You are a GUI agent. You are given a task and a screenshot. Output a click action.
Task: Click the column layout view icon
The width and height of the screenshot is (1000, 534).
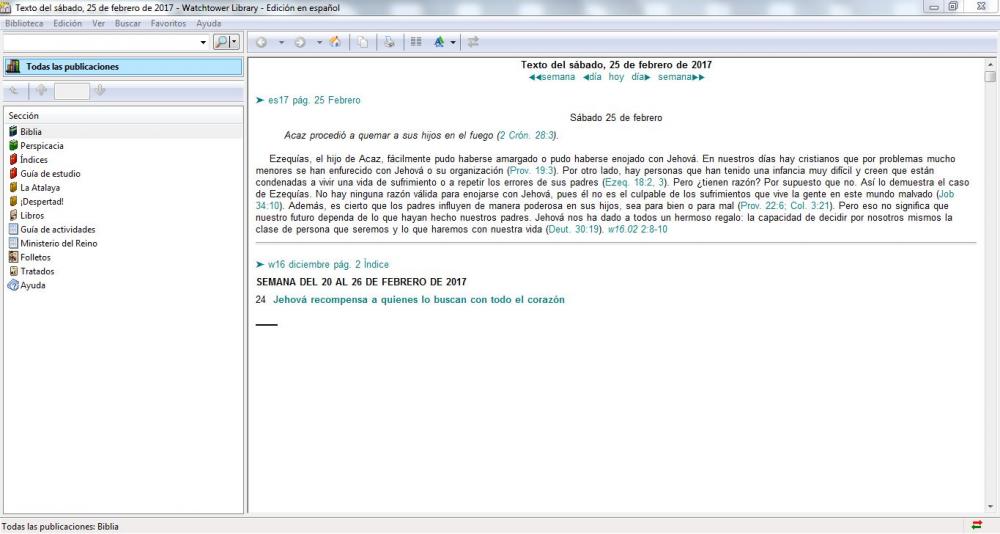tap(416, 42)
